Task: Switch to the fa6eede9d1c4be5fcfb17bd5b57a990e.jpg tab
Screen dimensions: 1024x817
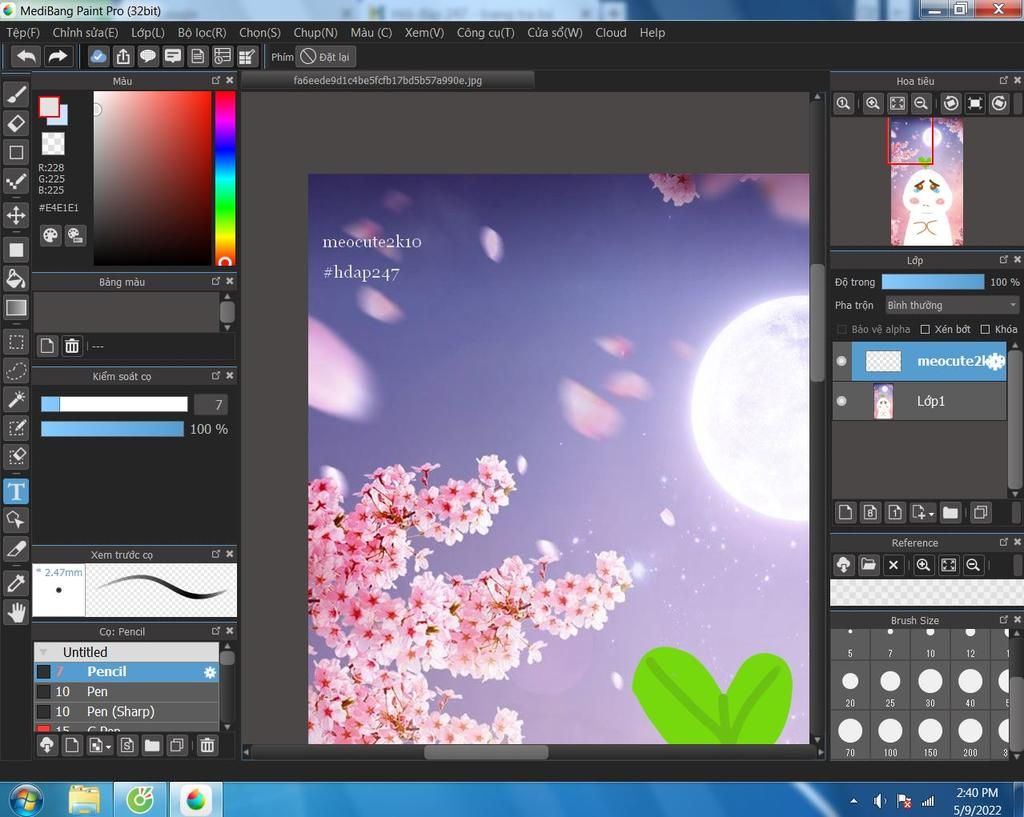Action: tap(388, 80)
